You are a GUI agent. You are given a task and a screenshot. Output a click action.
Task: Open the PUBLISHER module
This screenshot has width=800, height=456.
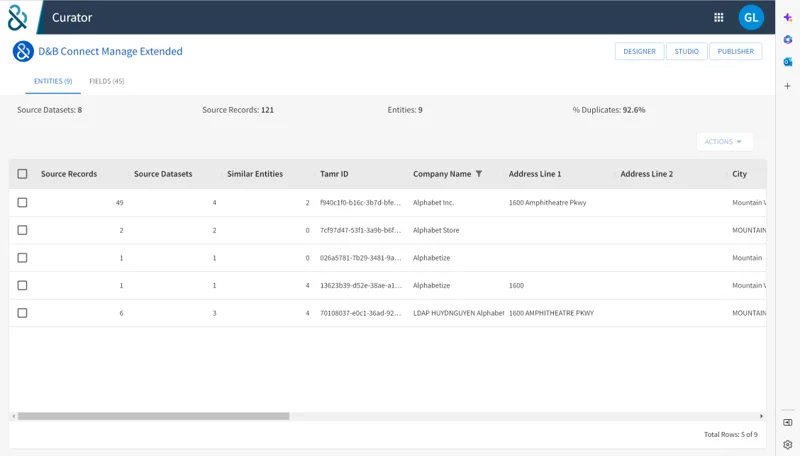pos(736,52)
